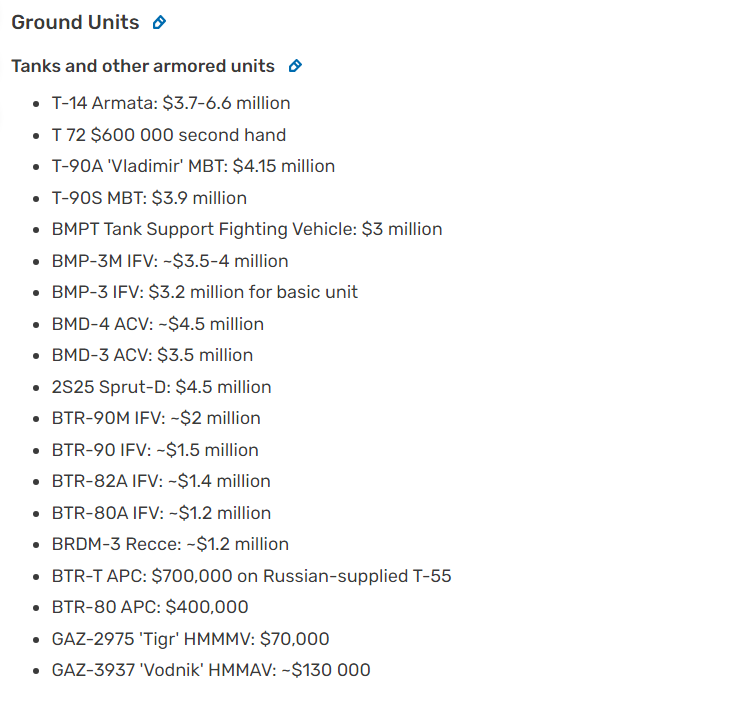The width and height of the screenshot is (747, 703).
Task: Select the BTR-82A IFV entry
Action: (x=161, y=481)
